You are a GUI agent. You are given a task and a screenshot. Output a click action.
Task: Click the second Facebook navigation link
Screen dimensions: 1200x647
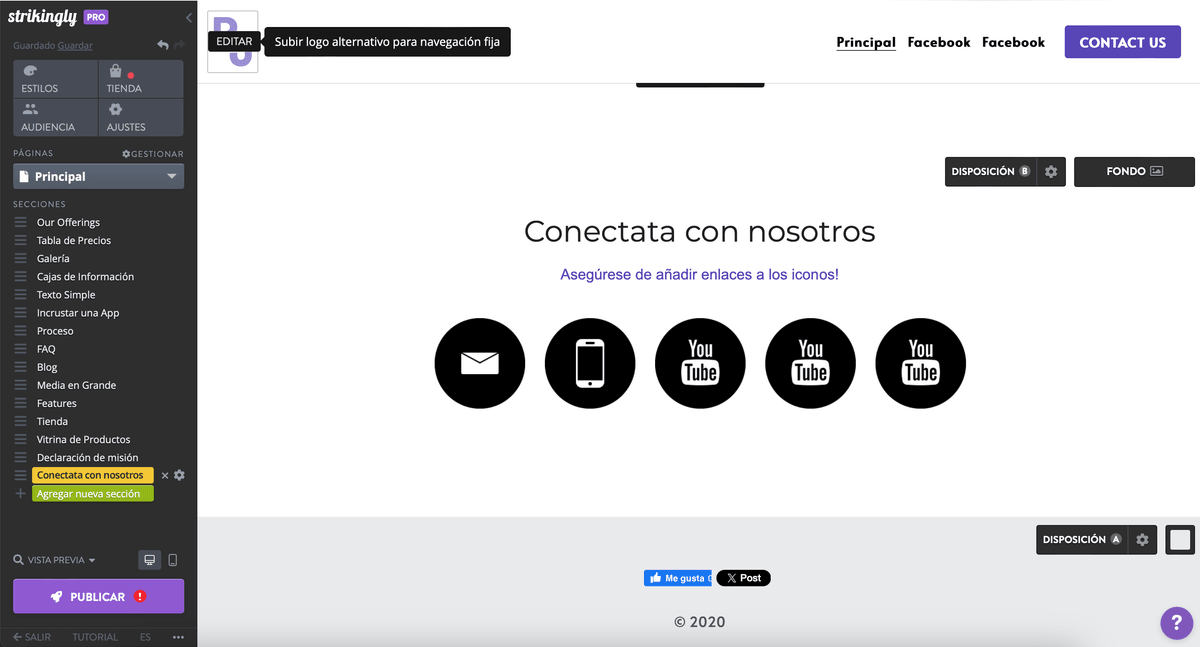pos(1013,42)
